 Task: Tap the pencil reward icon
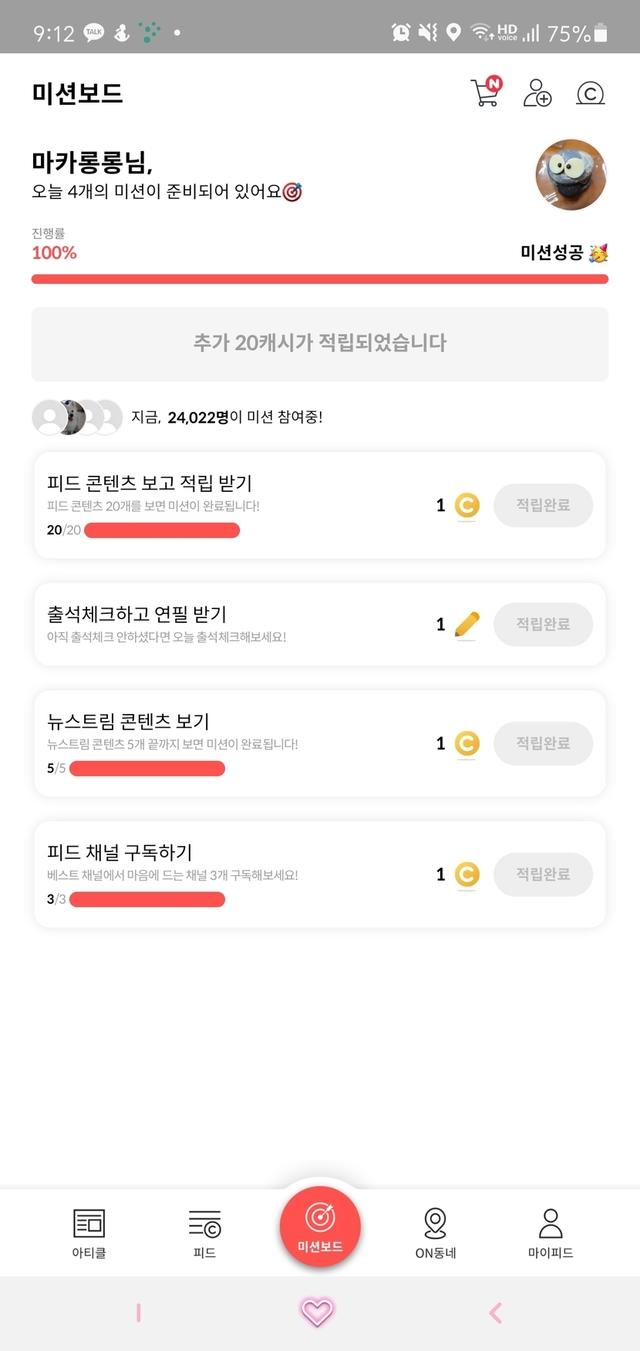(466, 625)
